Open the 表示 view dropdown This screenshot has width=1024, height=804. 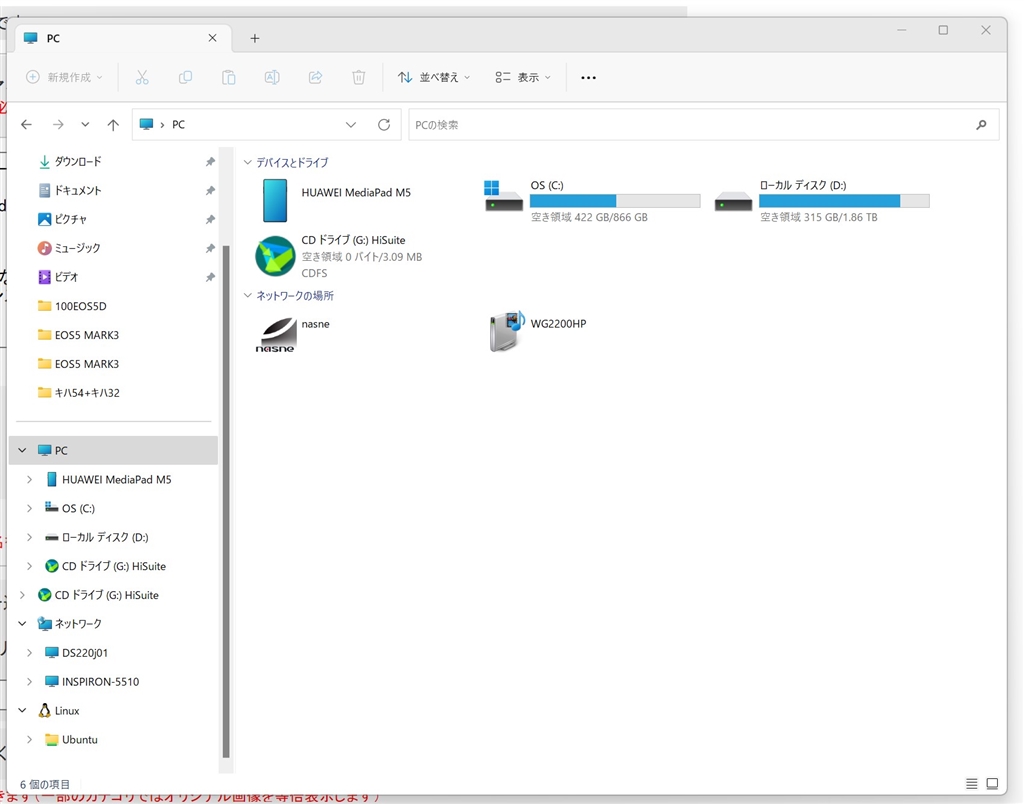pos(523,77)
